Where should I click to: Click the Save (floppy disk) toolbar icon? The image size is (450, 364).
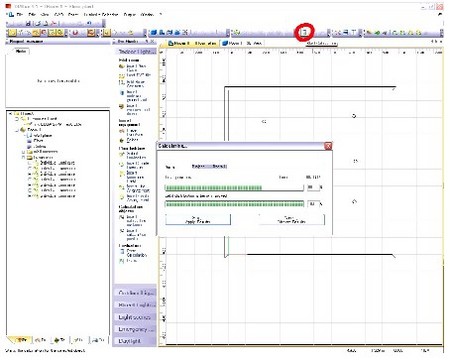28,23
